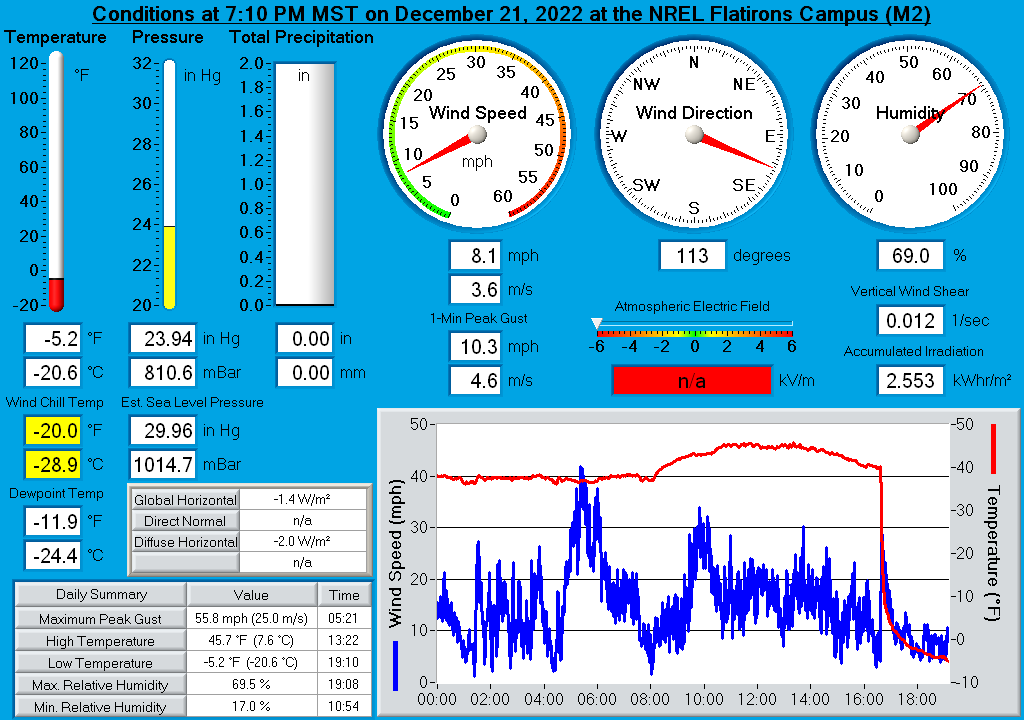Image resolution: width=1024 pixels, height=720 pixels.
Task: Select the -5.2 °F temperature field
Action: 53,338
